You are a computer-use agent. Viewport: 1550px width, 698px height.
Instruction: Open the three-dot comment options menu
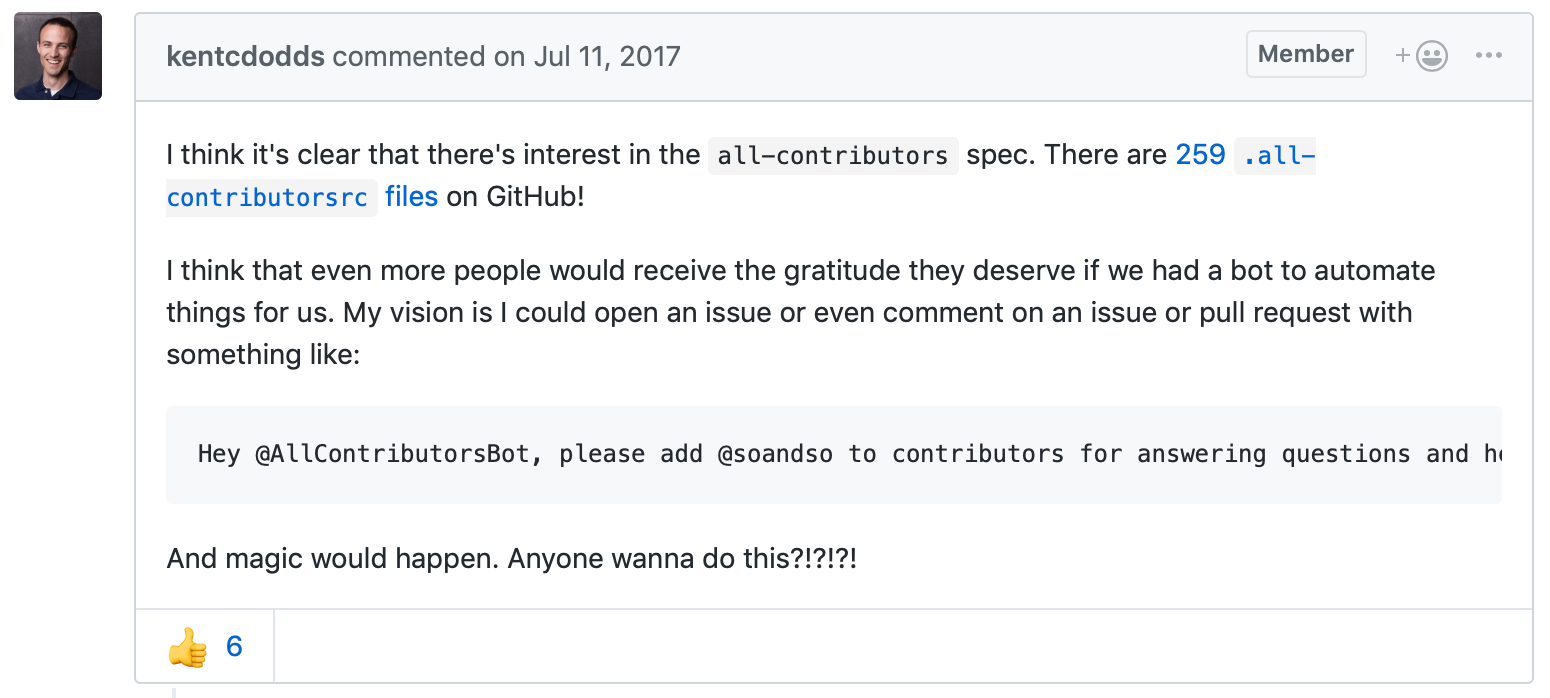pos(1489,56)
